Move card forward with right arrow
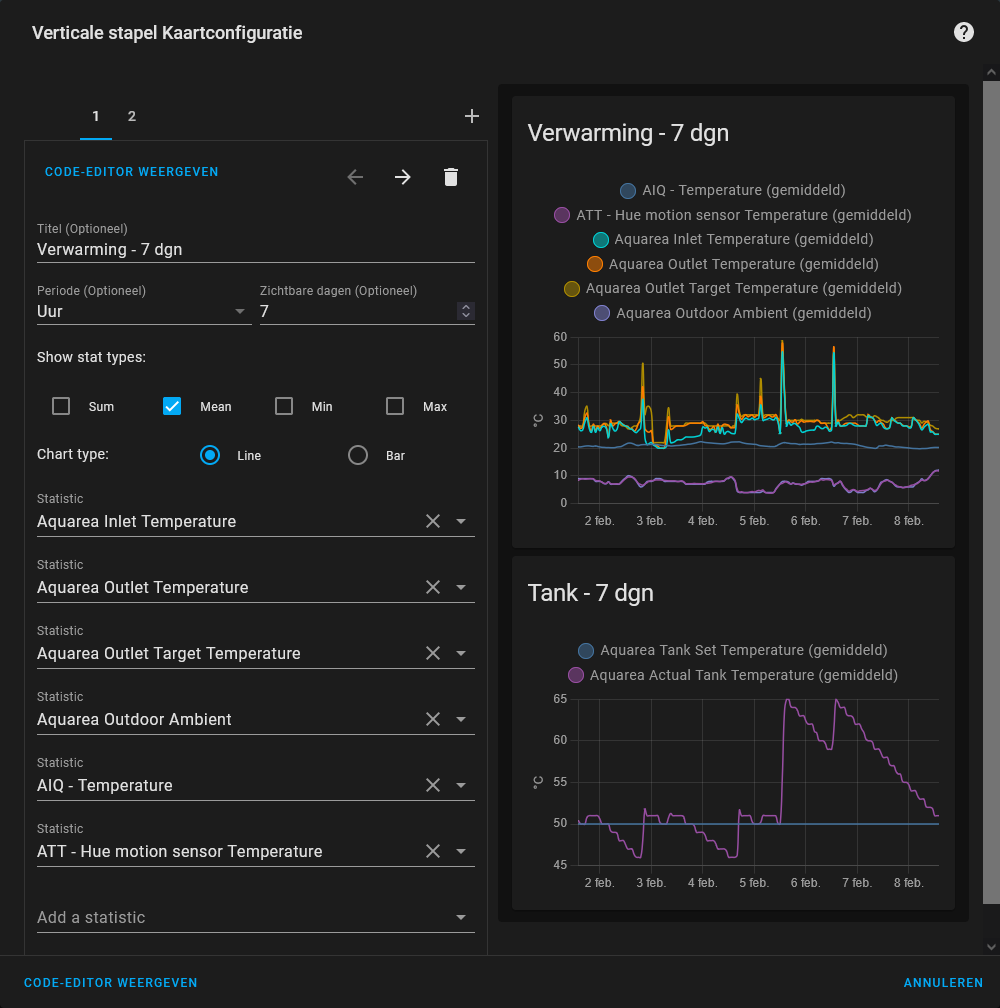Screen dimensions: 1000x1008 (402, 177)
